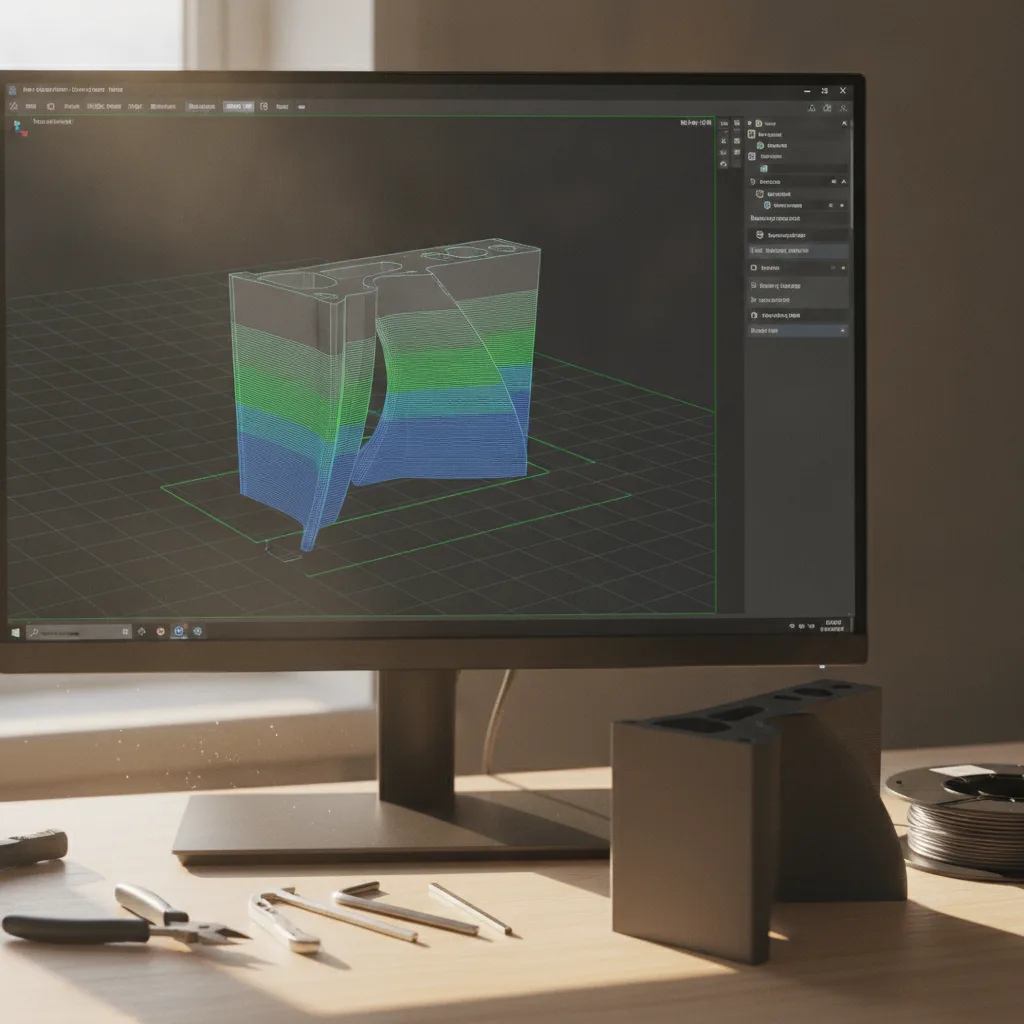The height and width of the screenshot is (1024, 1024).
Task: Click the side panel's vertical scrollbar
Action: 851,173
